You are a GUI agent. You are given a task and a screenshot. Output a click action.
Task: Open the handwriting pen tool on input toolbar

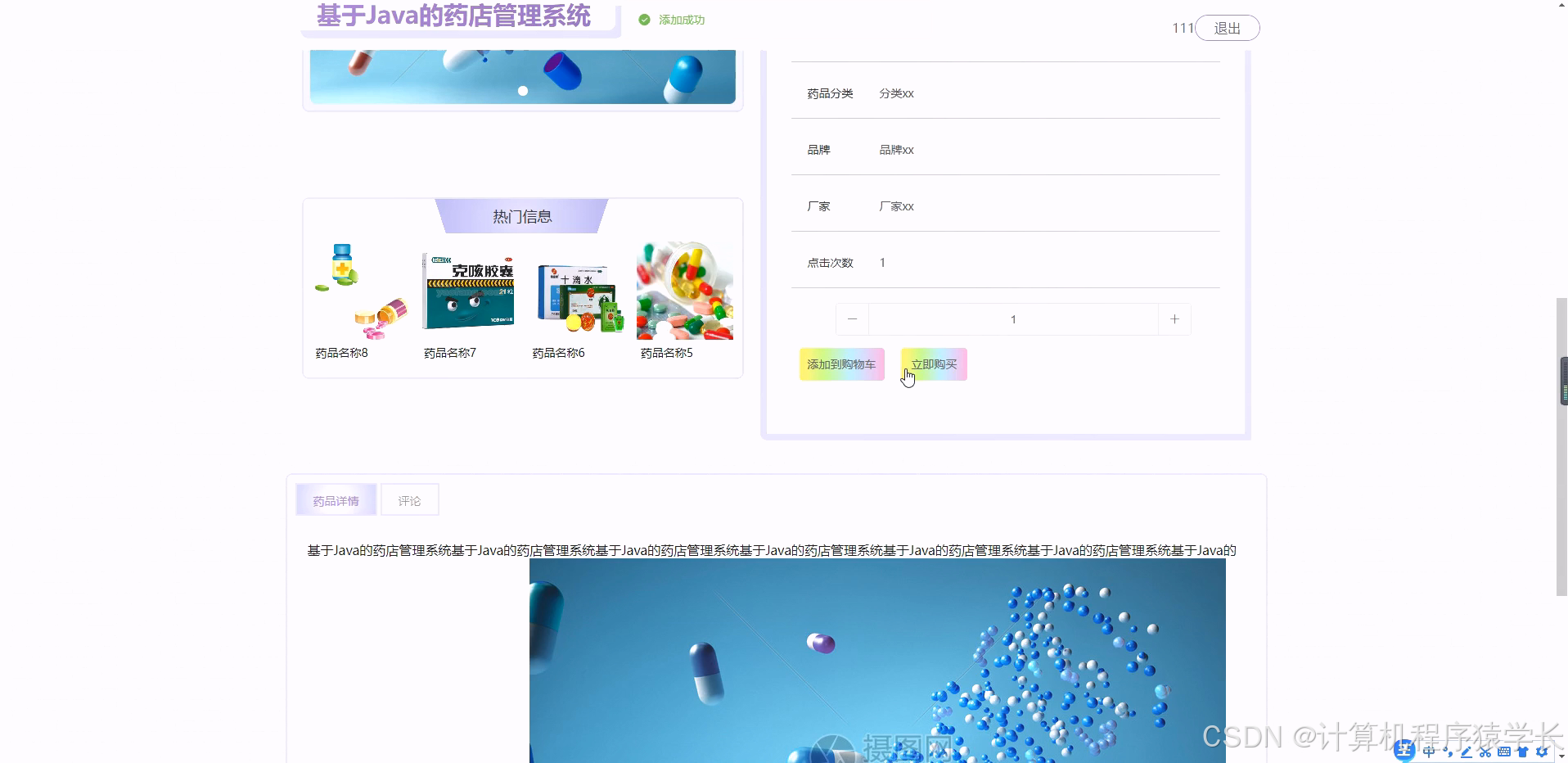[x=1466, y=752]
